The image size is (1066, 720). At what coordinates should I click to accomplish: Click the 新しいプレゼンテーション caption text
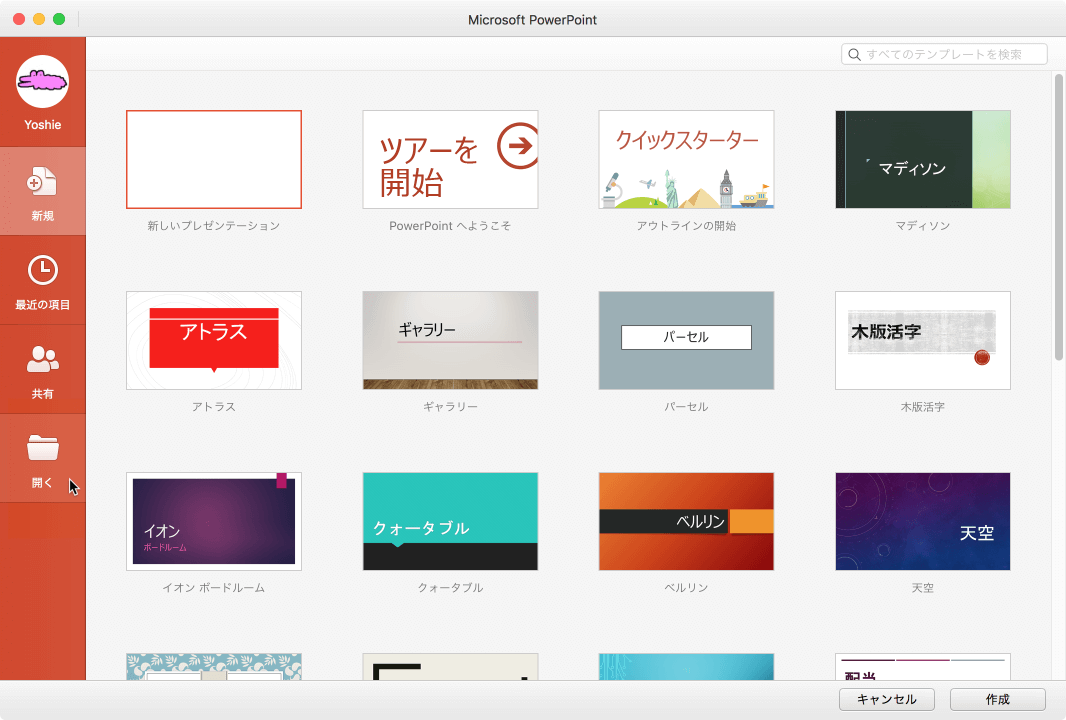(x=214, y=226)
